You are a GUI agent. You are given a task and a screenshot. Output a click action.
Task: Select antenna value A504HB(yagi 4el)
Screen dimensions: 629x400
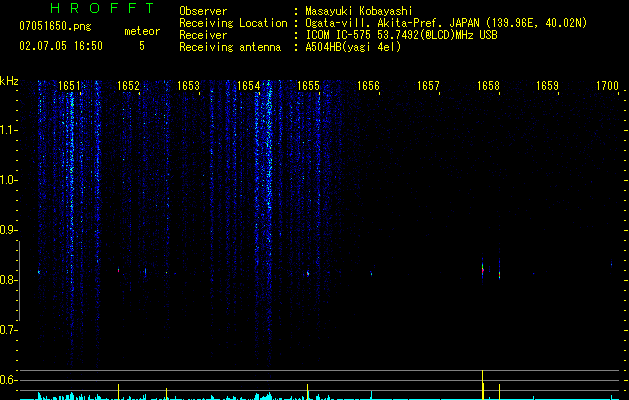(x=353, y=47)
